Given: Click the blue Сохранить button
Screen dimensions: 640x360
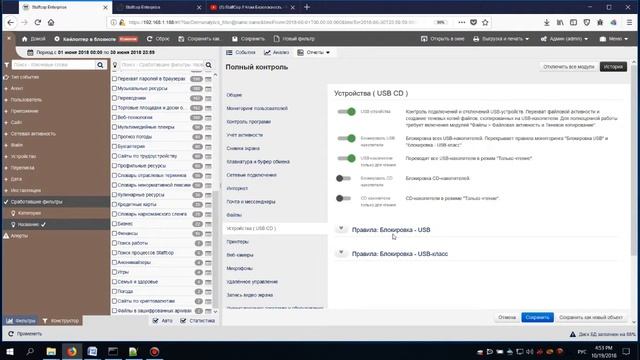Looking at the screenshot, I should pos(537,317).
